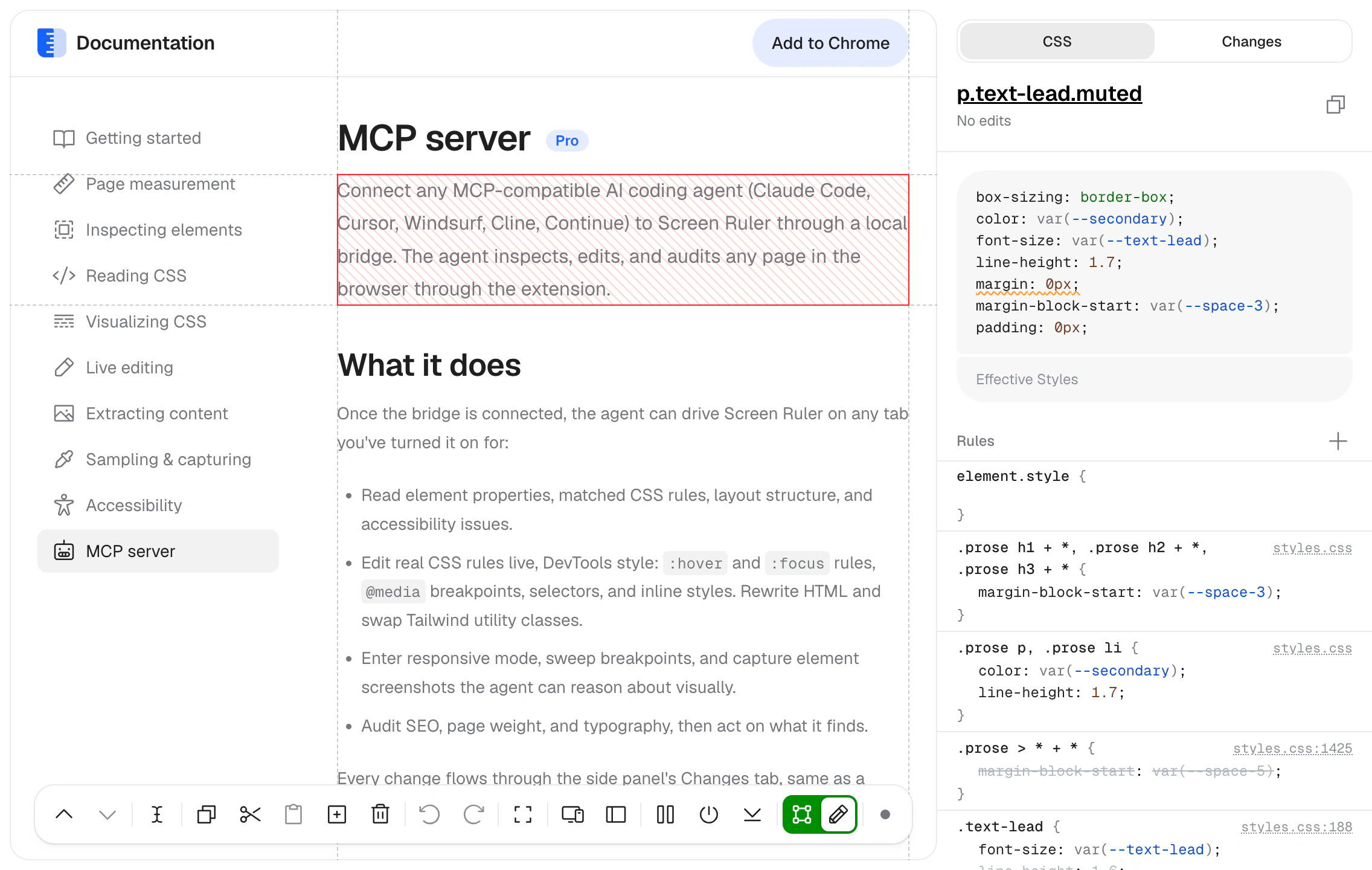Select child element with the down chevron
The height and width of the screenshot is (870, 1372).
pos(107,814)
